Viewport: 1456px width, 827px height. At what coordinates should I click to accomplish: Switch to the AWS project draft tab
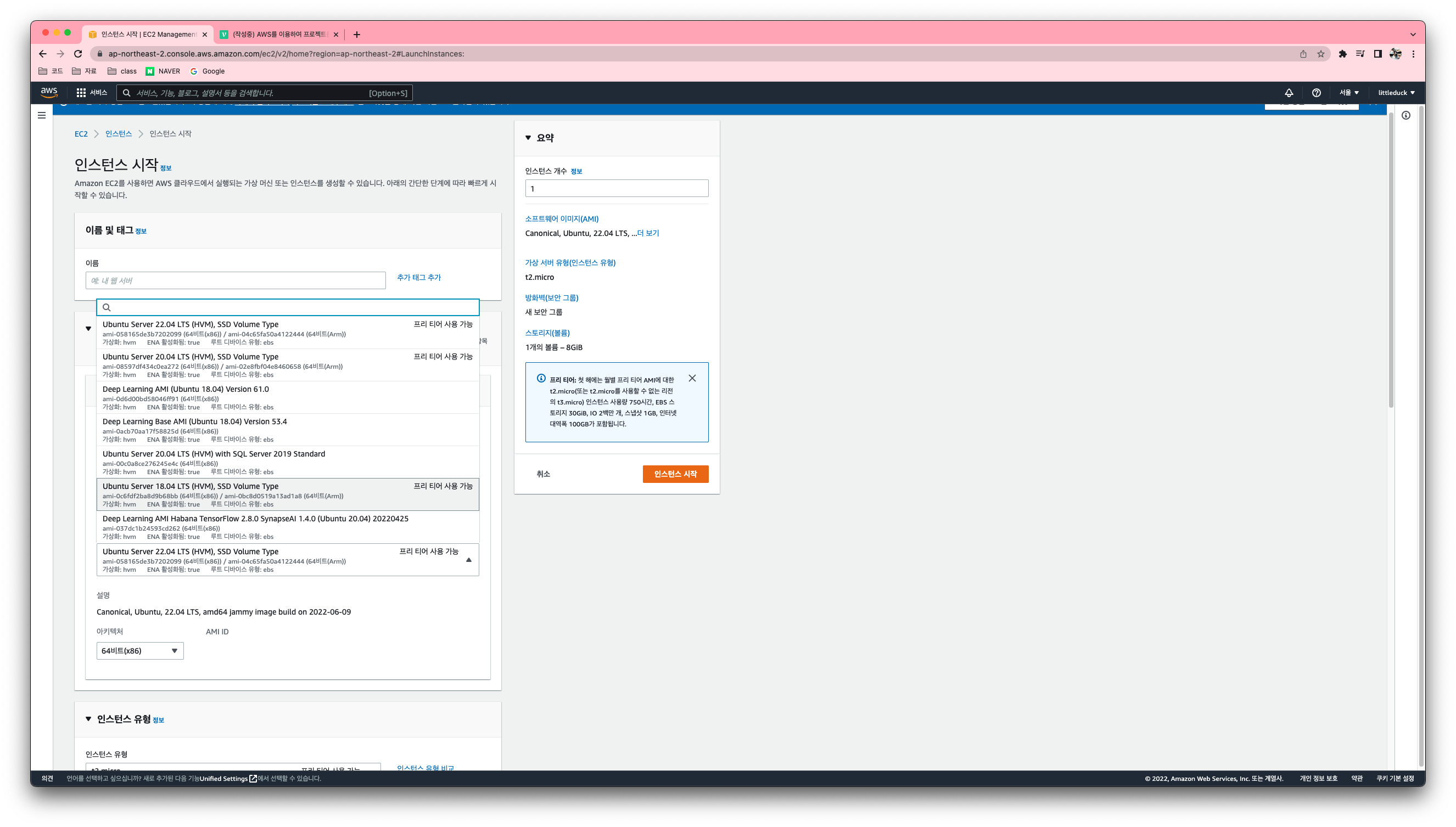(279, 35)
